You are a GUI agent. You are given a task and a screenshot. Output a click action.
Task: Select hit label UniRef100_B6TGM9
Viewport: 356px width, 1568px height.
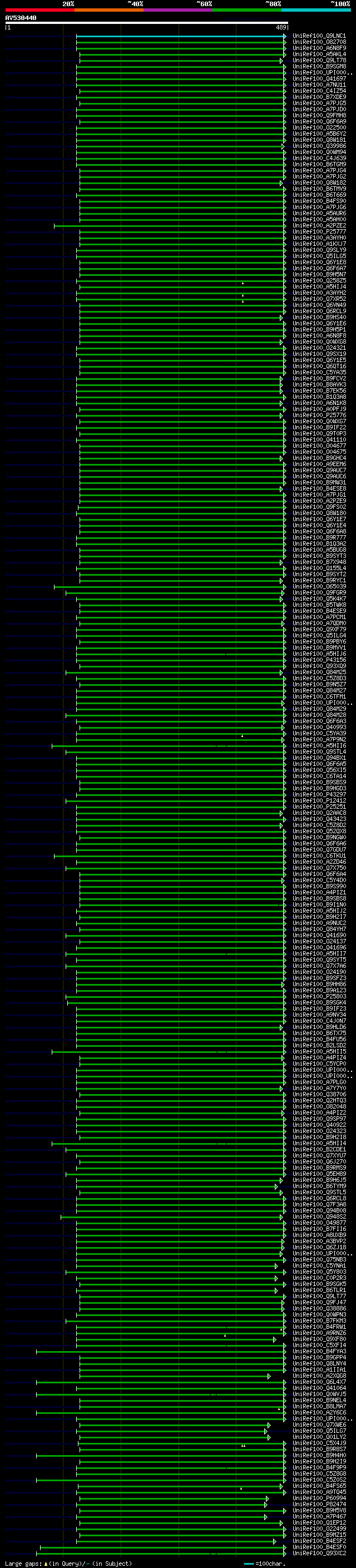click(319, 164)
